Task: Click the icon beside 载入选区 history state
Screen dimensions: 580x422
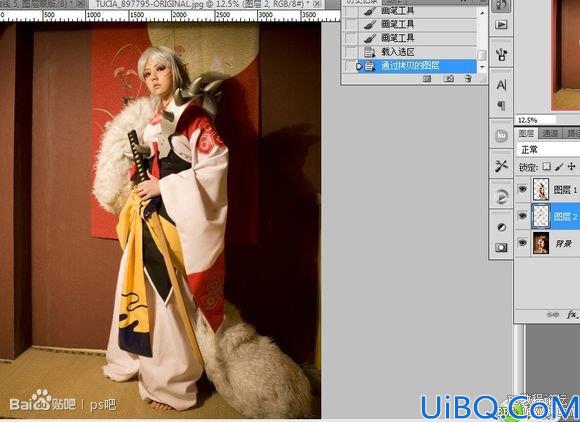Action: click(369, 52)
